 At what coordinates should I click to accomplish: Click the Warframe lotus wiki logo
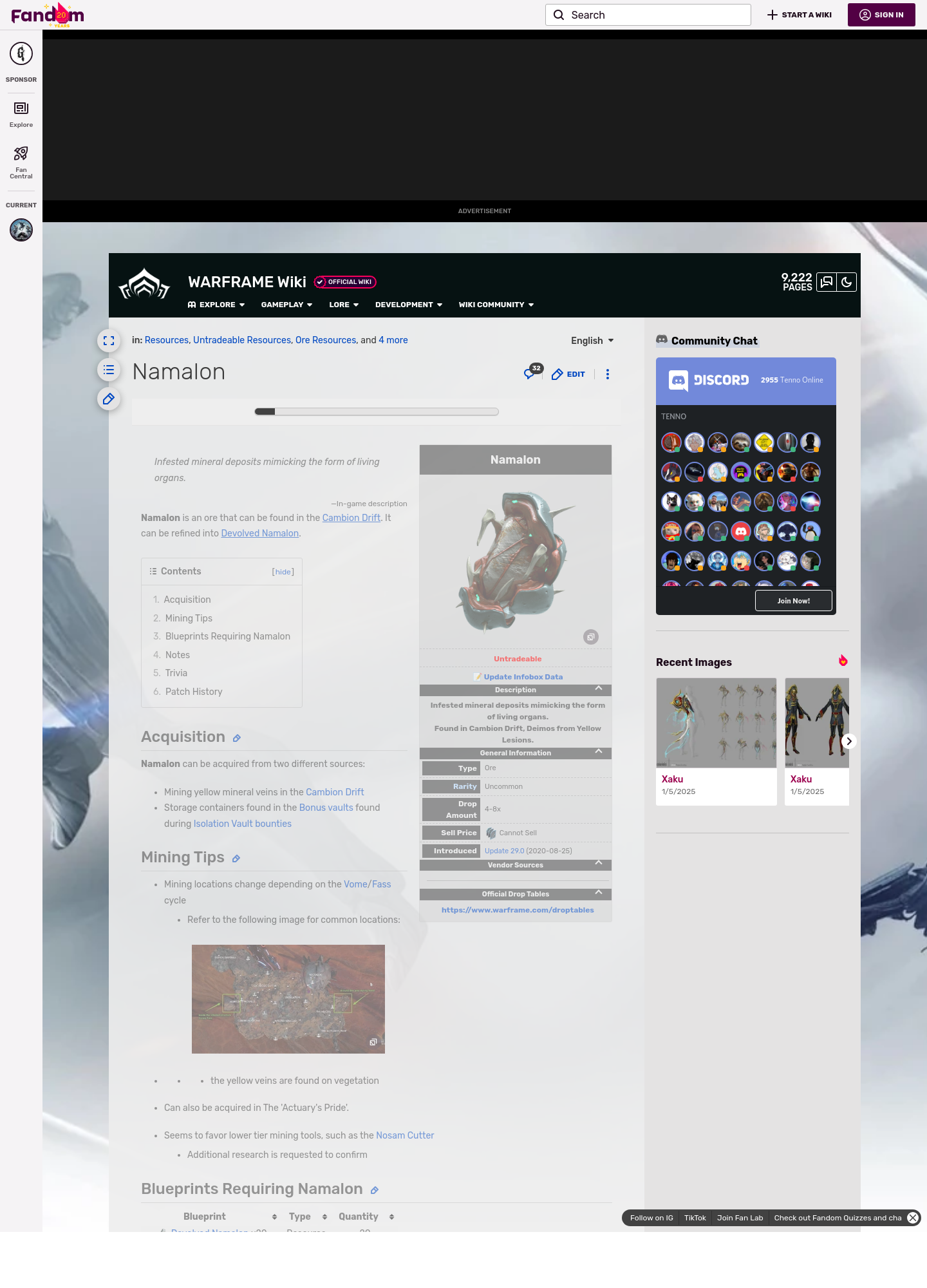pyautogui.click(x=144, y=284)
